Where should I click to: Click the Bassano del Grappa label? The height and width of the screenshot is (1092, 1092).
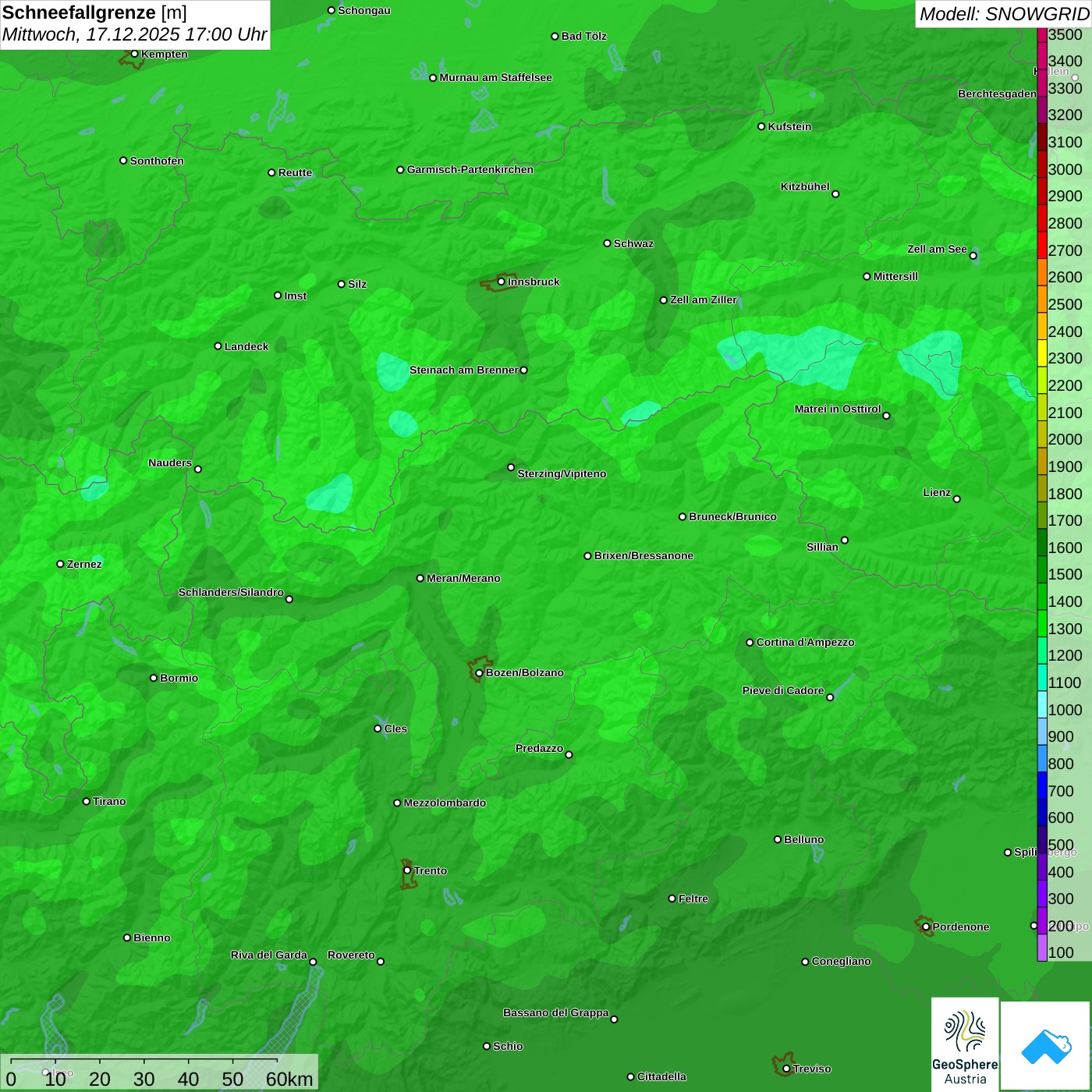click(x=555, y=1012)
